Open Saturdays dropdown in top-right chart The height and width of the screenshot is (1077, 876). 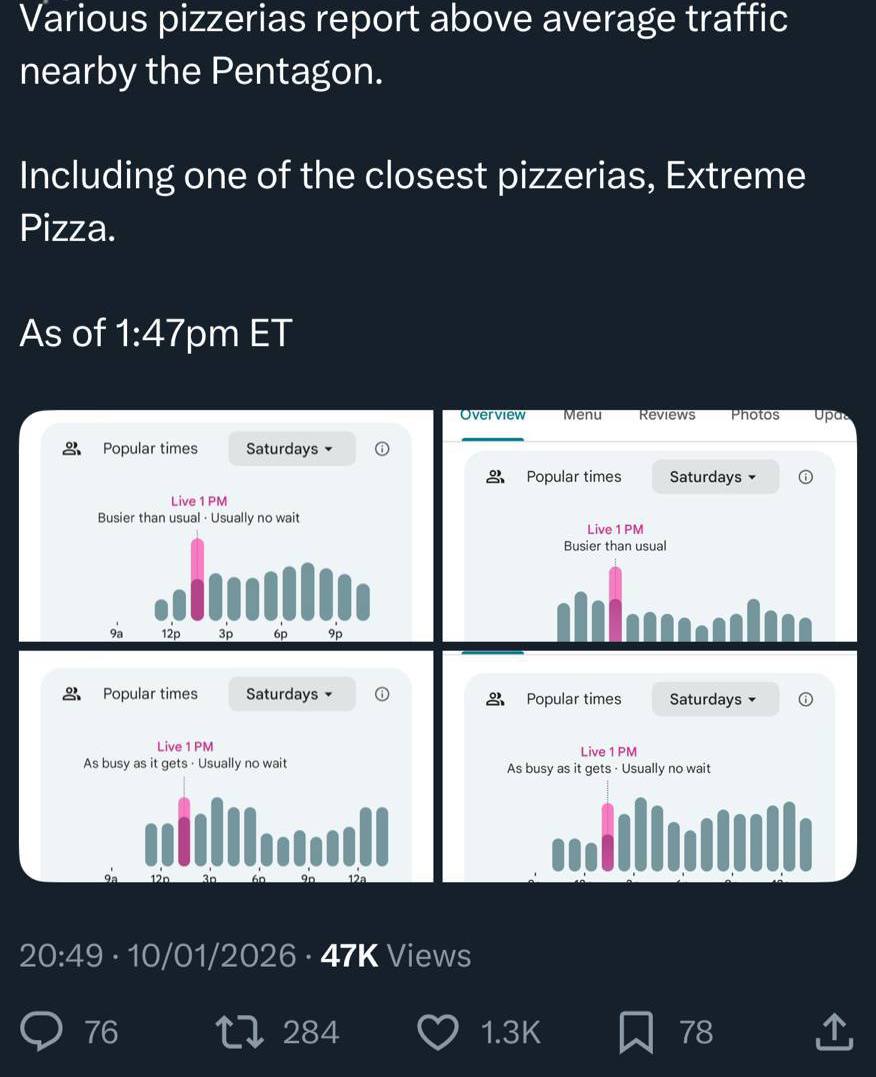click(x=714, y=477)
